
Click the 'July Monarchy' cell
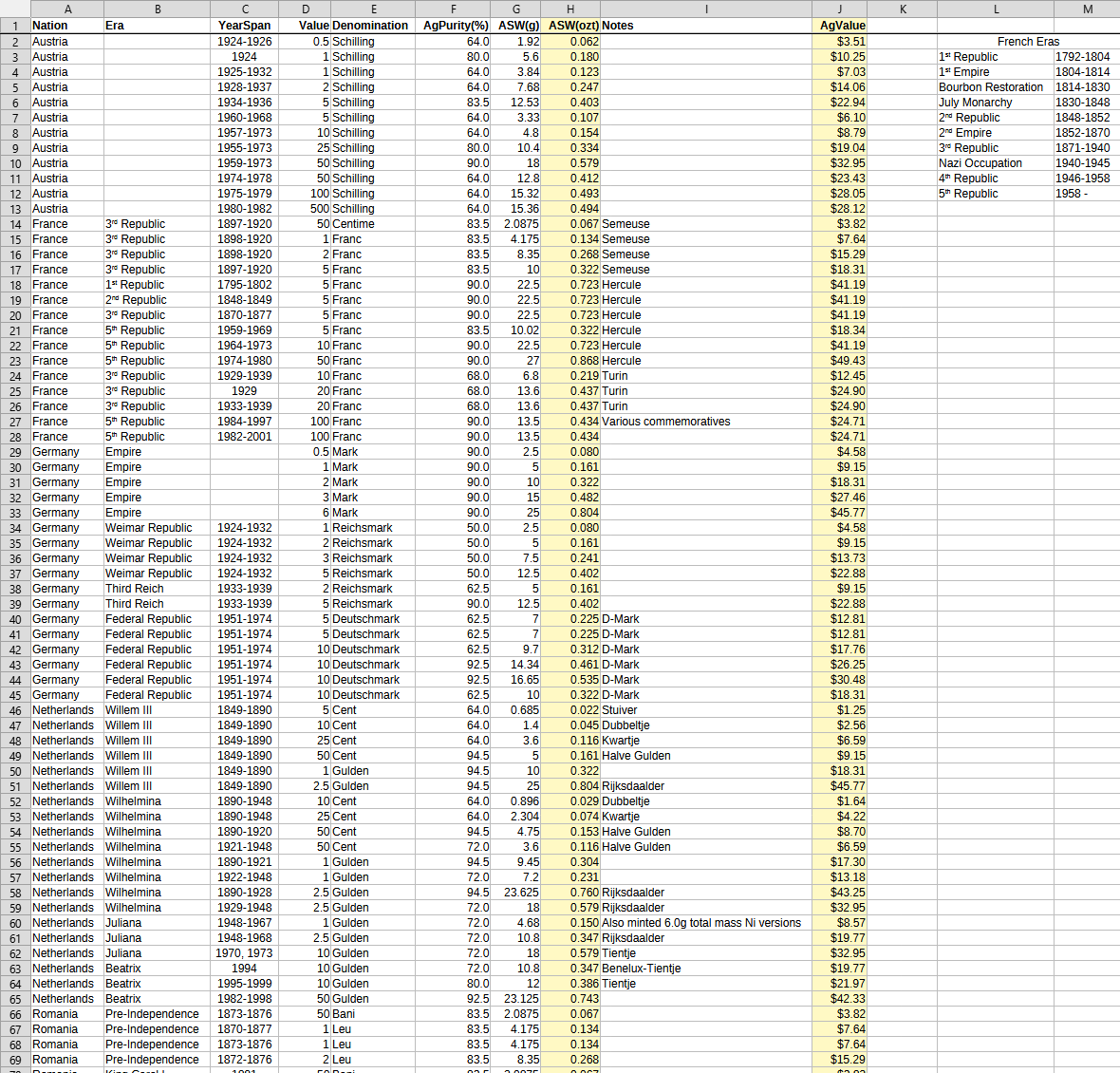point(996,103)
